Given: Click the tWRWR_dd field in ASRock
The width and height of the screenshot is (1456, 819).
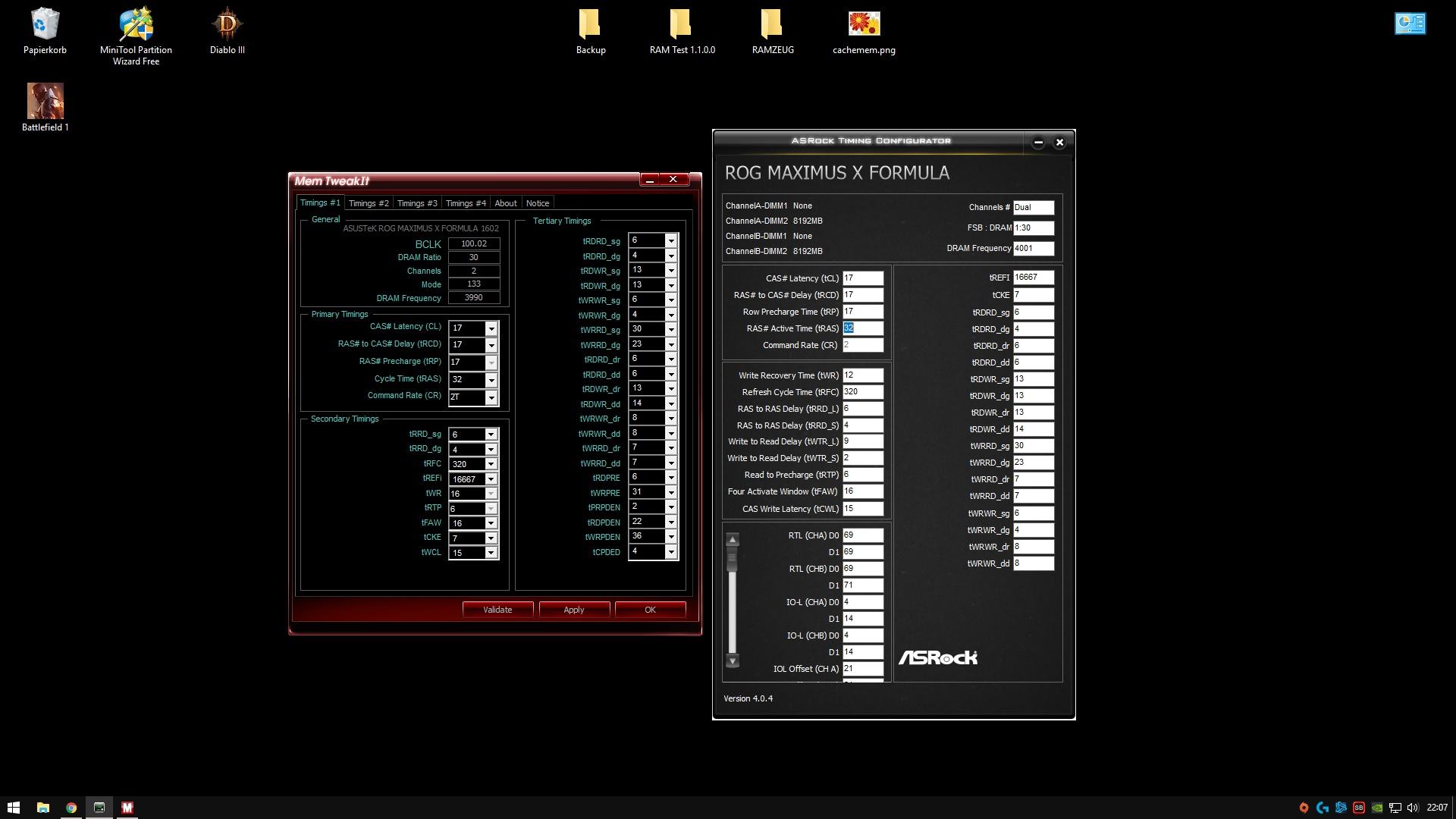Looking at the screenshot, I should [1034, 563].
